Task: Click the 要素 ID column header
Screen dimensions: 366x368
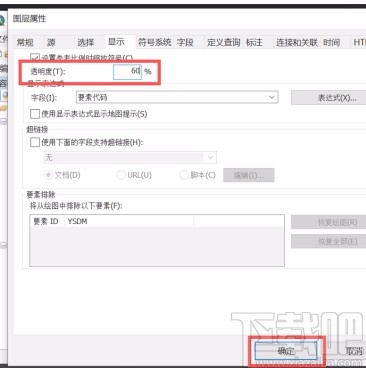Action: pyautogui.click(x=47, y=221)
